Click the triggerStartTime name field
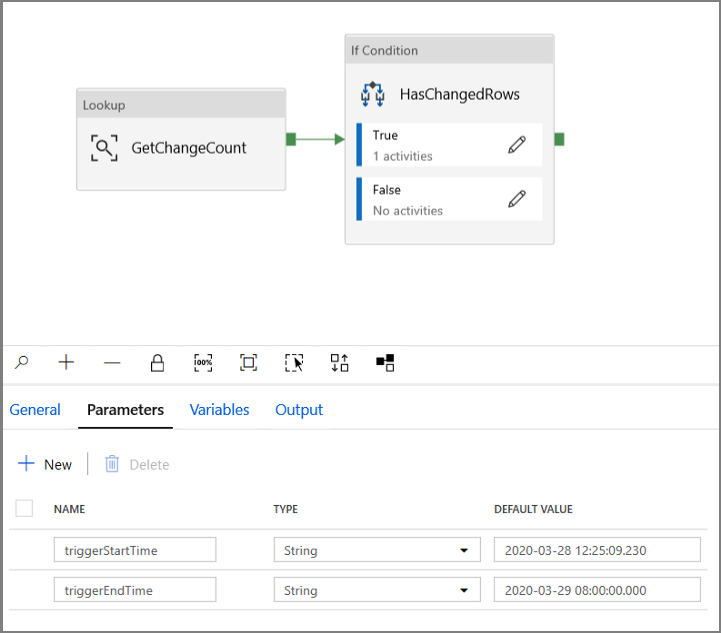Image resolution: width=721 pixels, height=633 pixels. coord(134,550)
